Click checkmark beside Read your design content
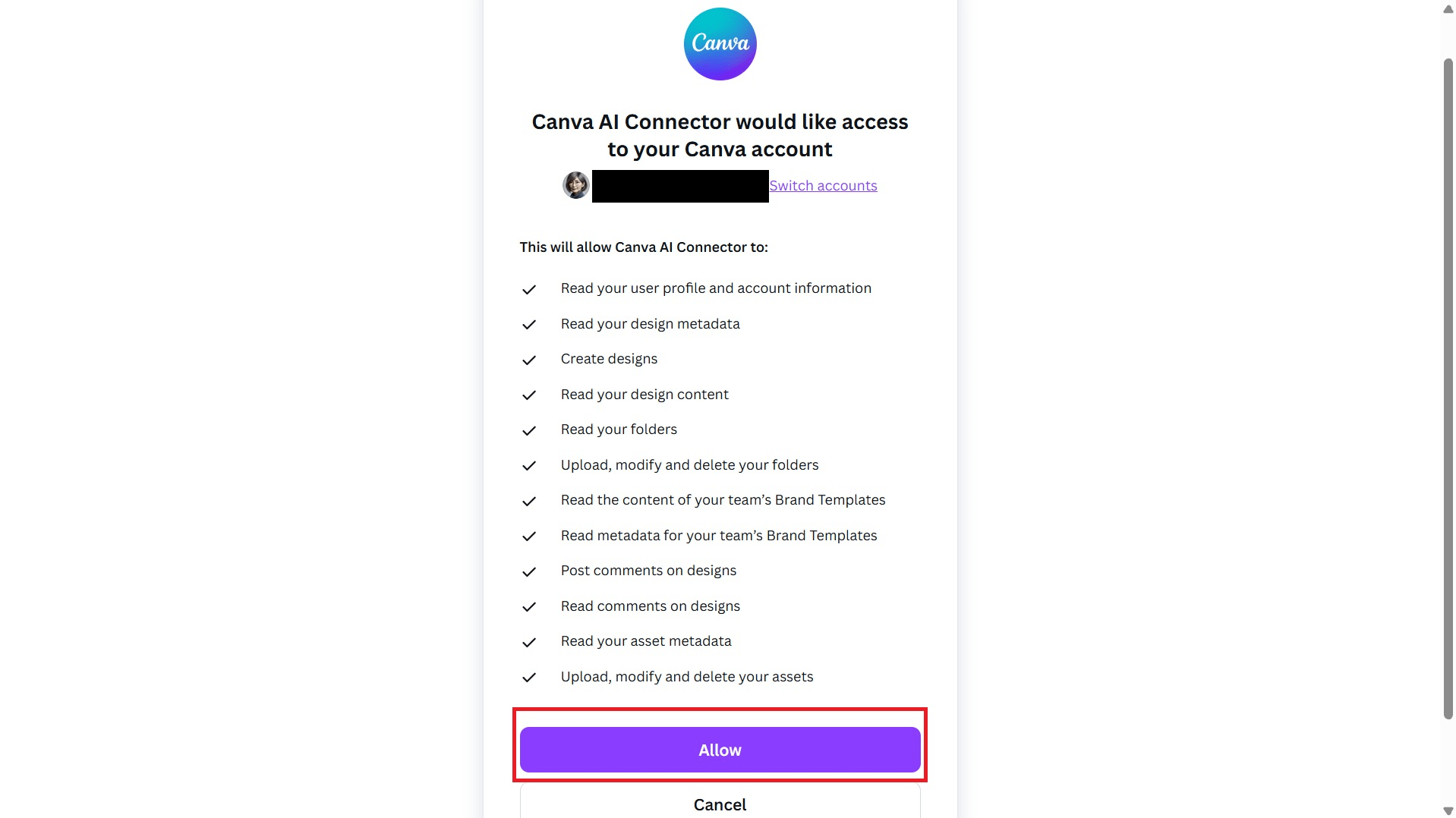Viewport: 1456px width, 818px height. click(x=529, y=395)
